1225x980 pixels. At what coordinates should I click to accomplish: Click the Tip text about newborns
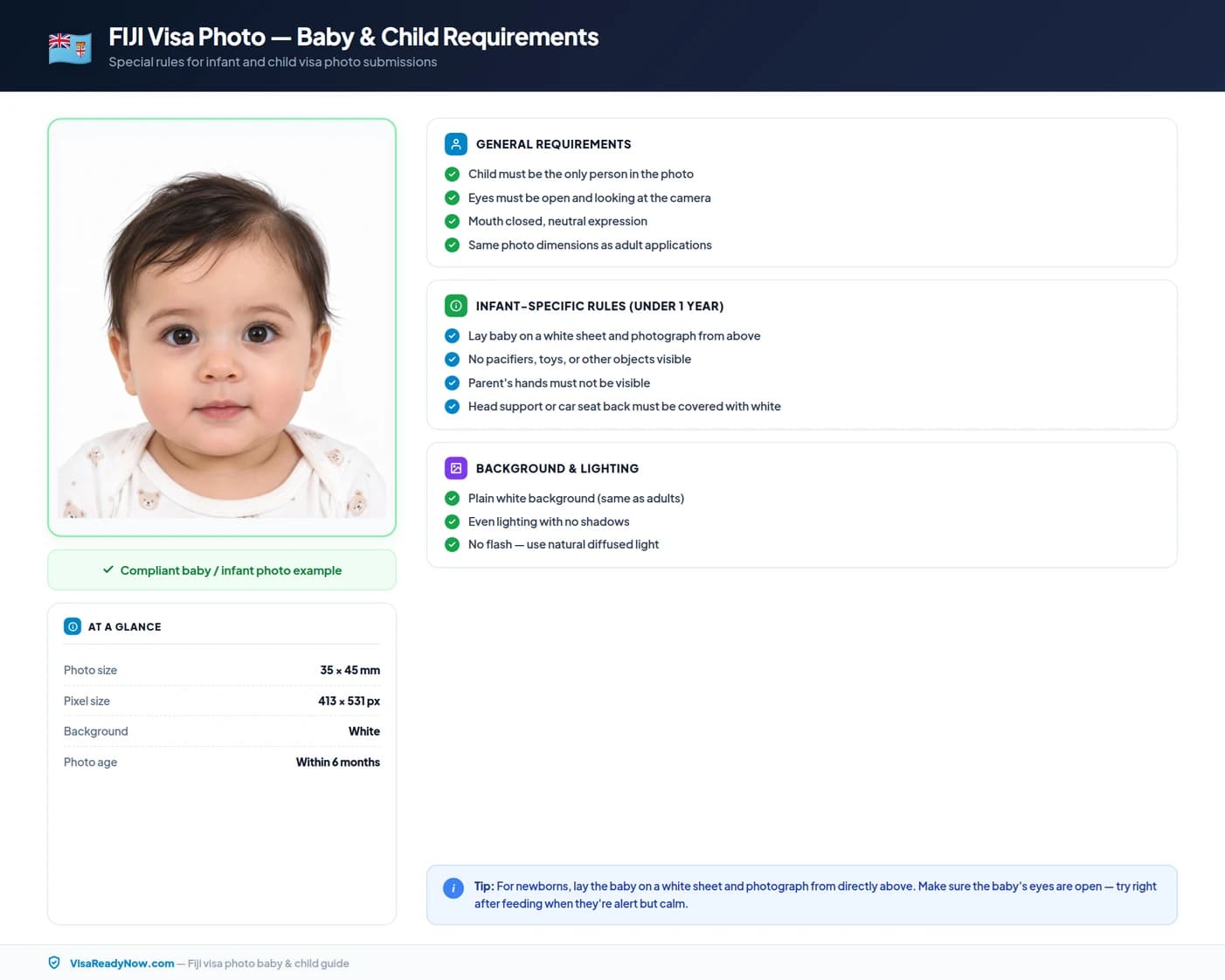815,894
